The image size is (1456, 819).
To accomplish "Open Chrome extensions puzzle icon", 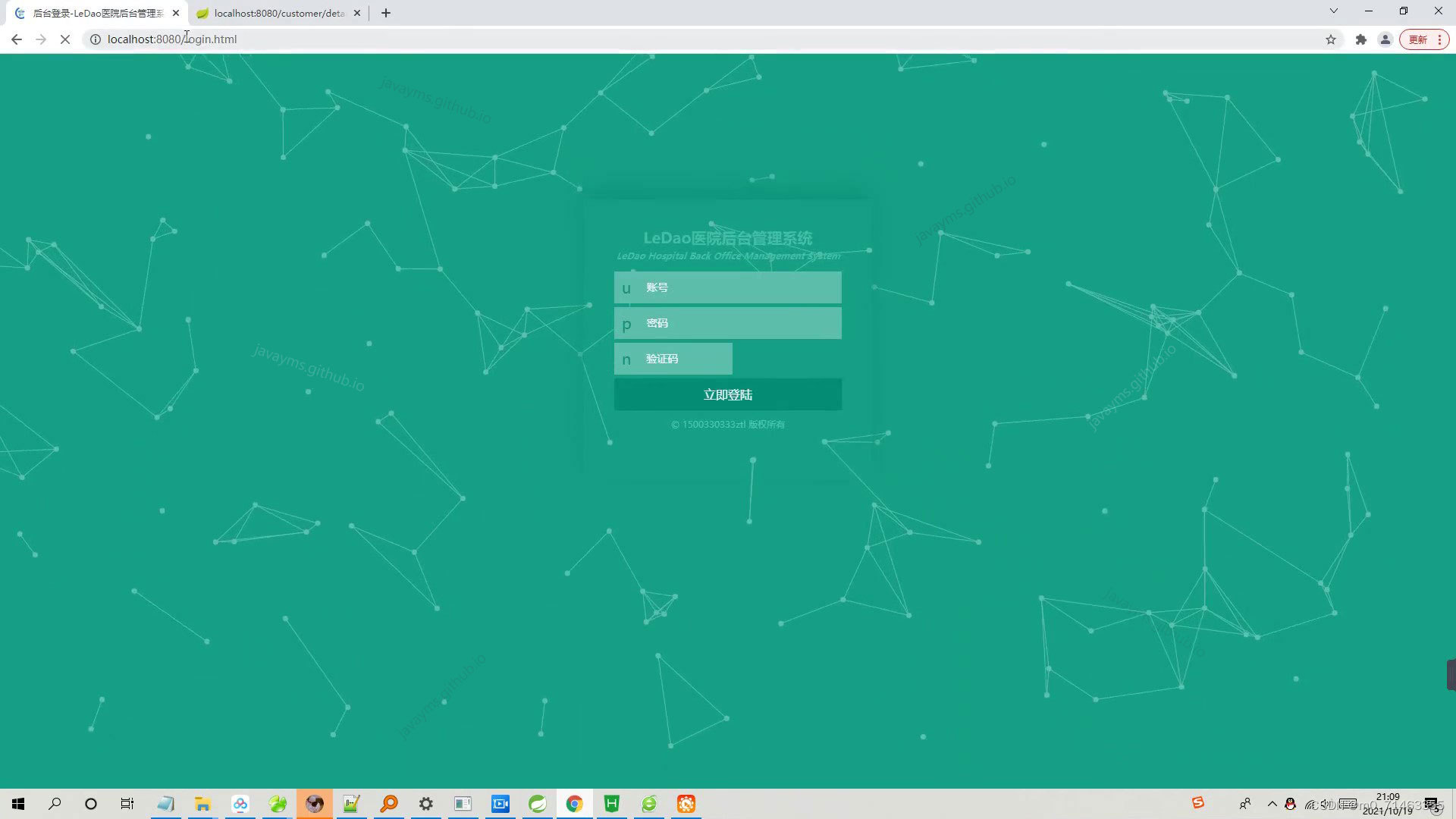I will (x=1361, y=39).
